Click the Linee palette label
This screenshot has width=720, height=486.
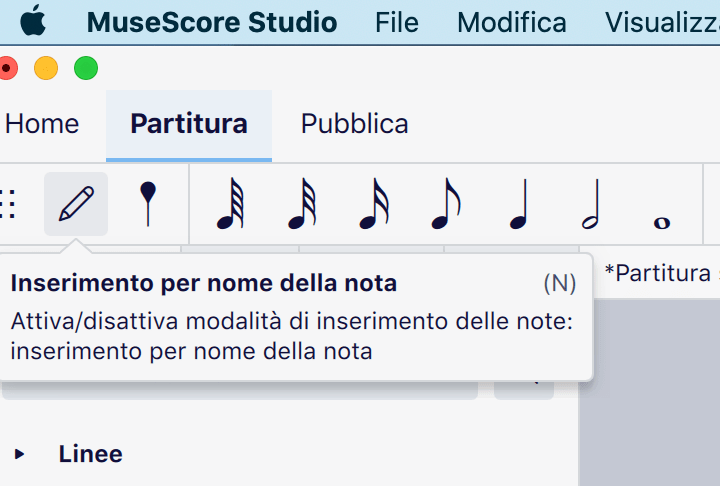click(90, 454)
